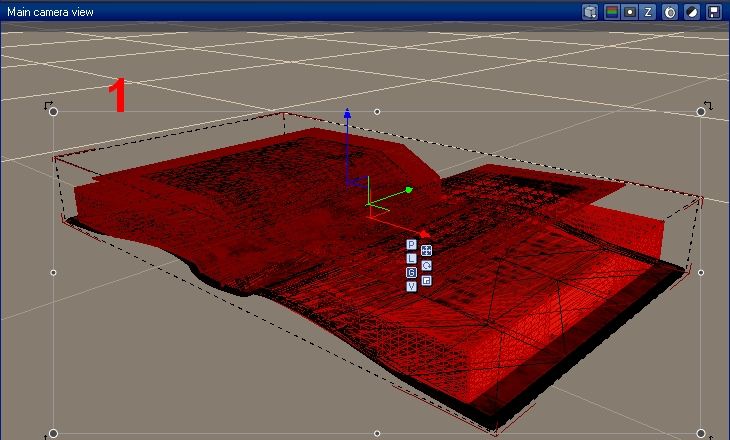
Task: Activate the four-arrow move gizmo tool
Action: (426, 250)
